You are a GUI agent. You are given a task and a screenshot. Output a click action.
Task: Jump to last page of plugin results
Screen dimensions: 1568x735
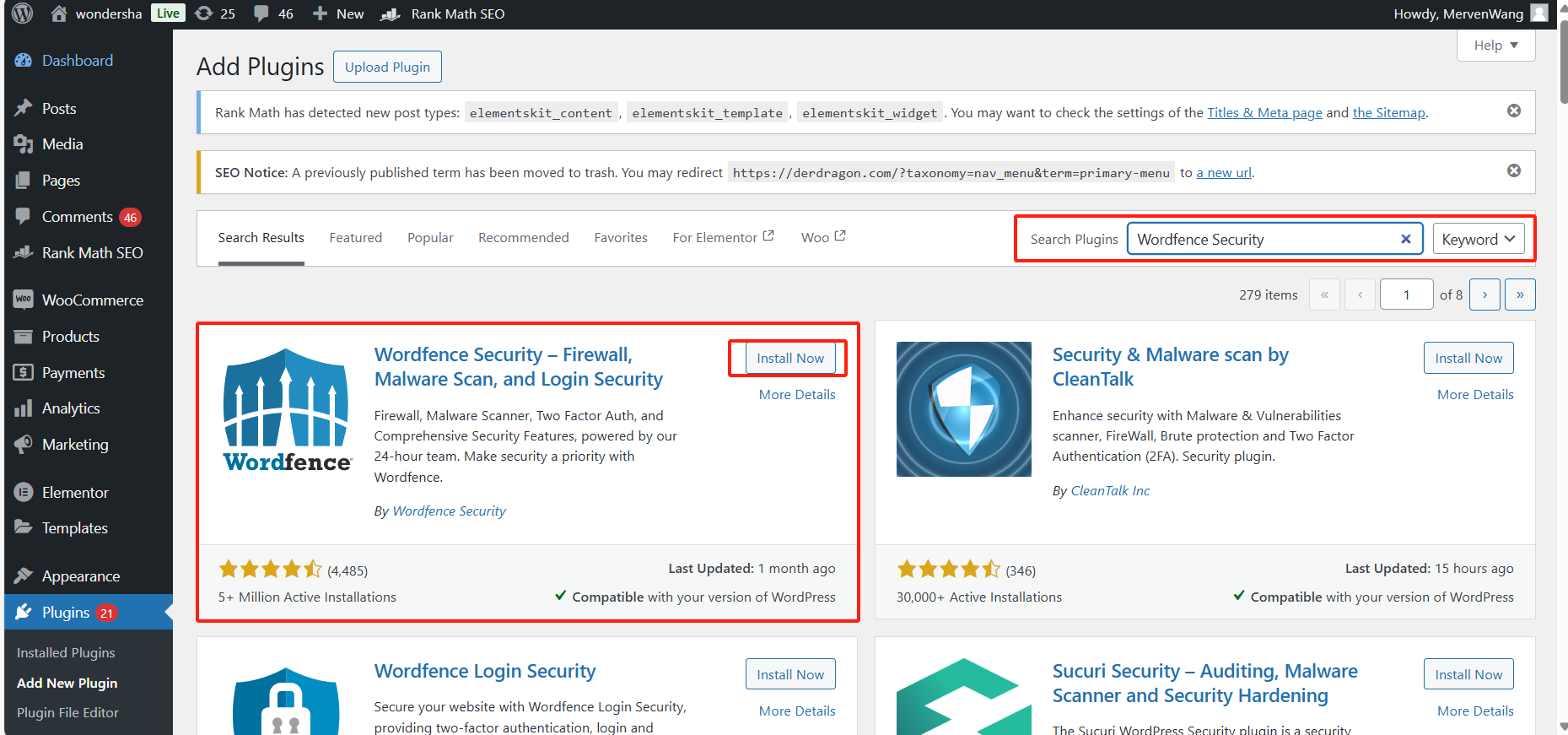(x=1520, y=295)
